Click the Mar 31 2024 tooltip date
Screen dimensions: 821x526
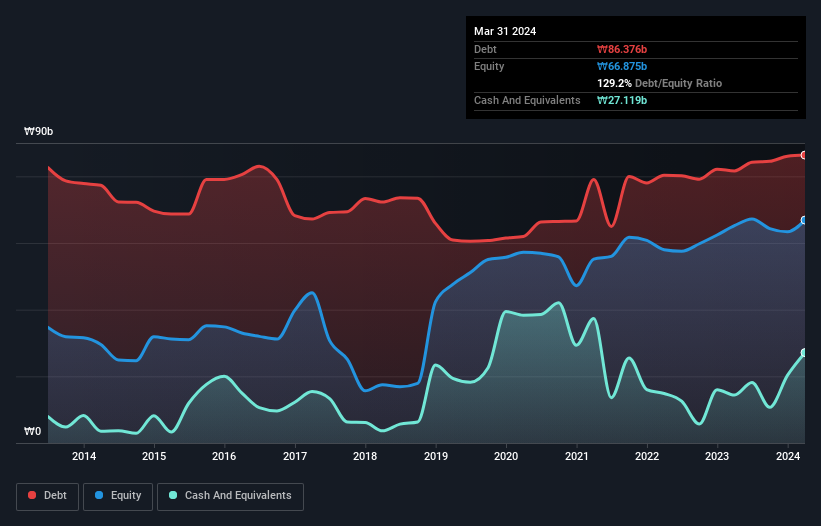point(505,31)
